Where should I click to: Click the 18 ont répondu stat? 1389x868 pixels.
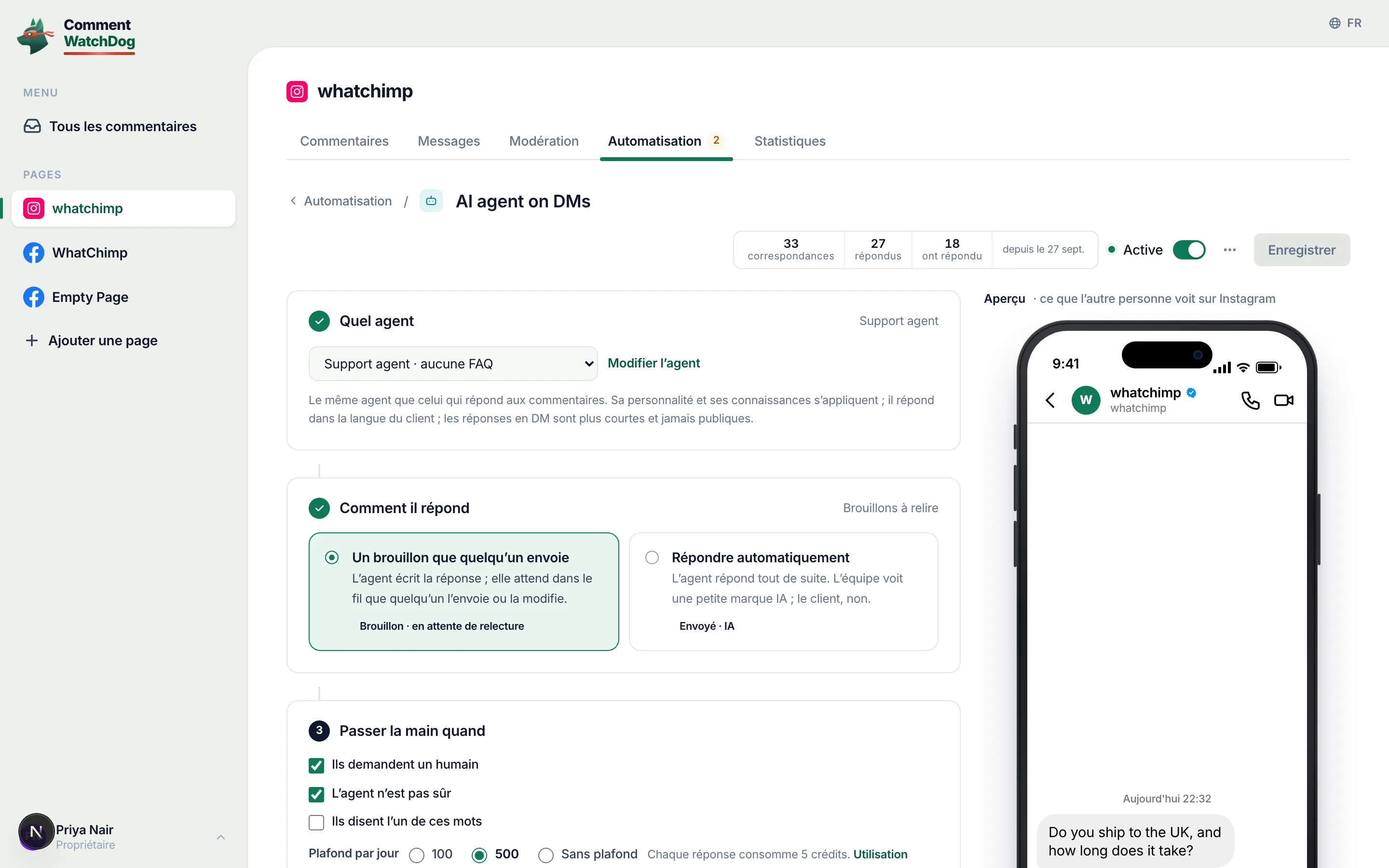[x=952, y=250]
